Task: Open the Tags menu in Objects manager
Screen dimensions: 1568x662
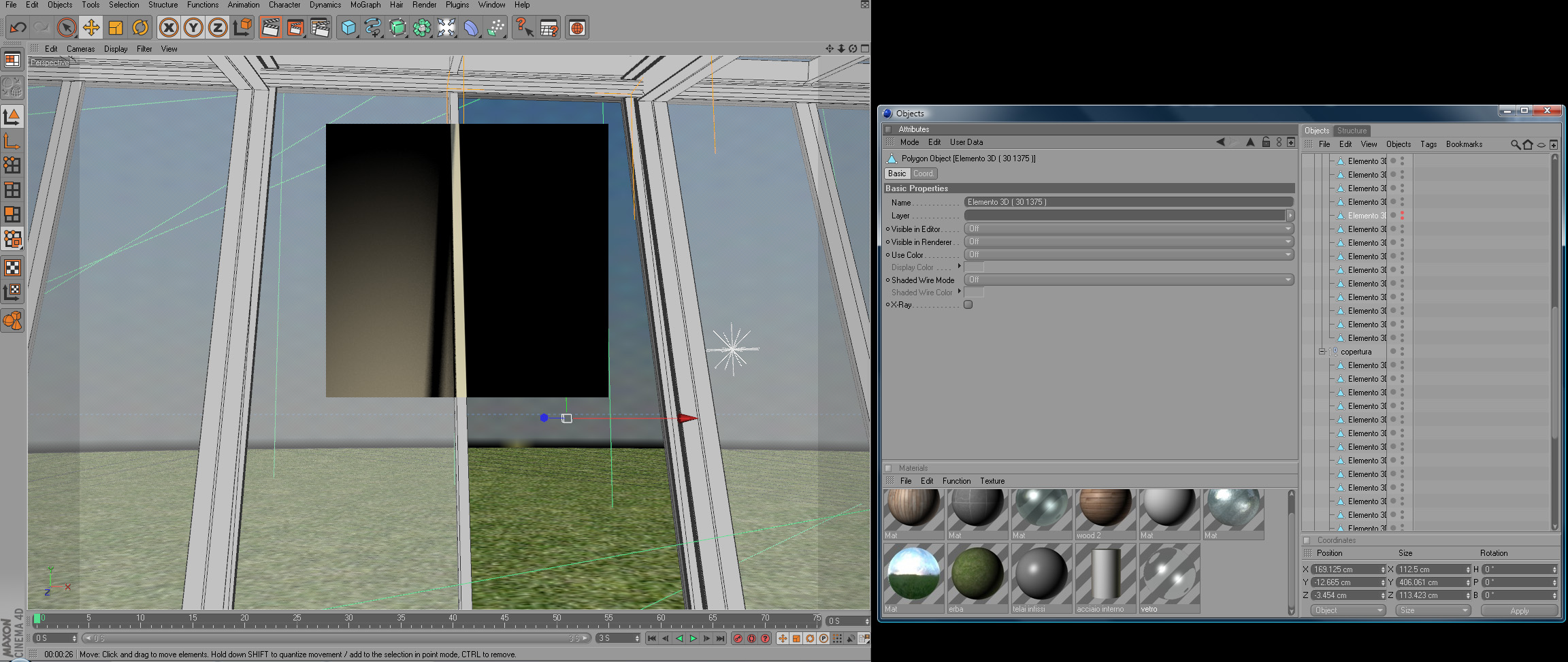Action: (x=1428, y=144)
